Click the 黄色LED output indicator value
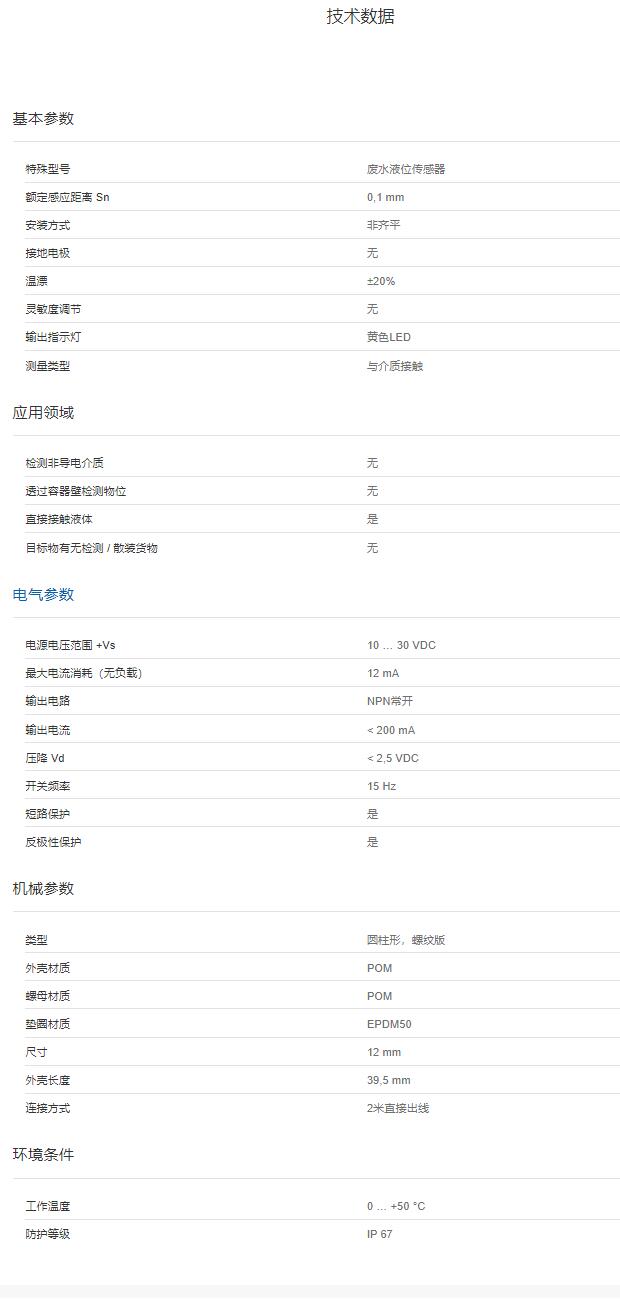 click(x=388, y=338)
